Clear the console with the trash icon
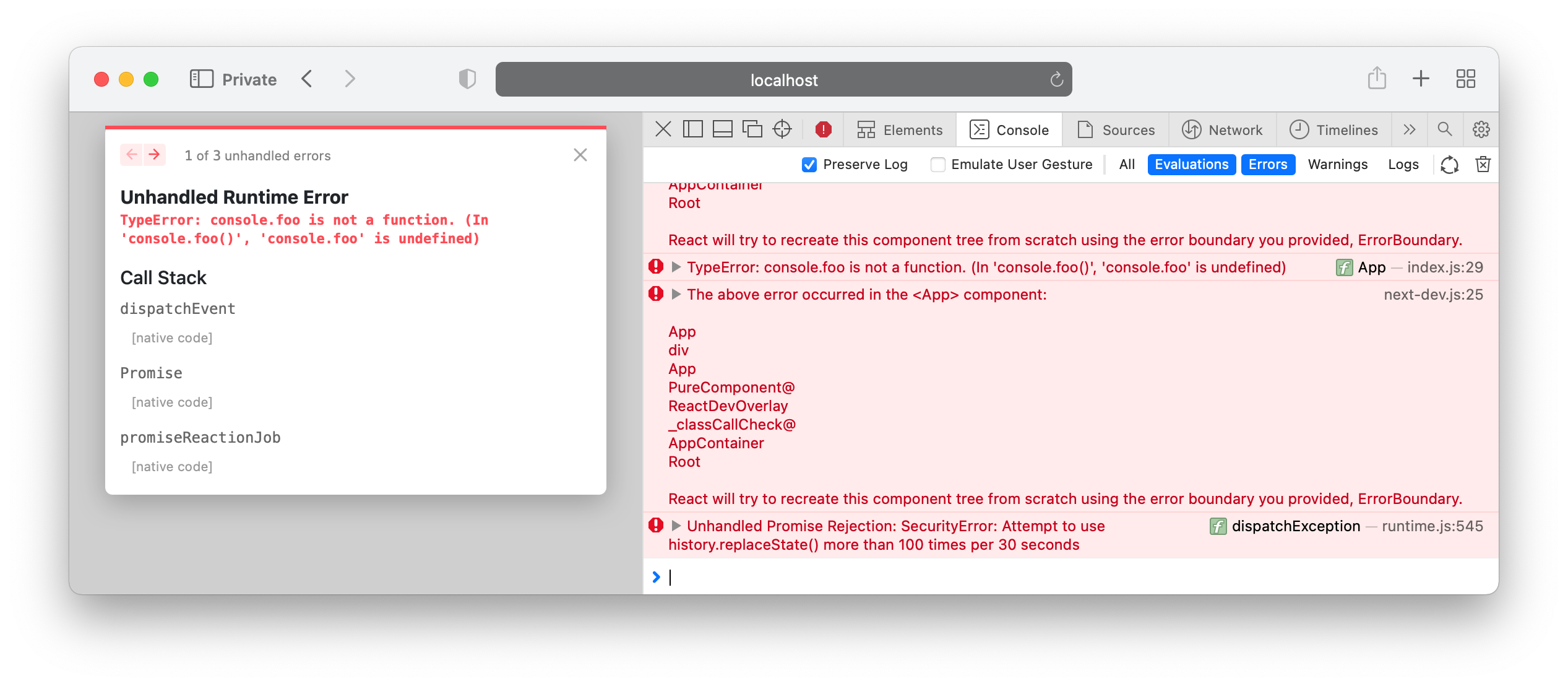This screenshot has width=1568, height=686. 1483,164
